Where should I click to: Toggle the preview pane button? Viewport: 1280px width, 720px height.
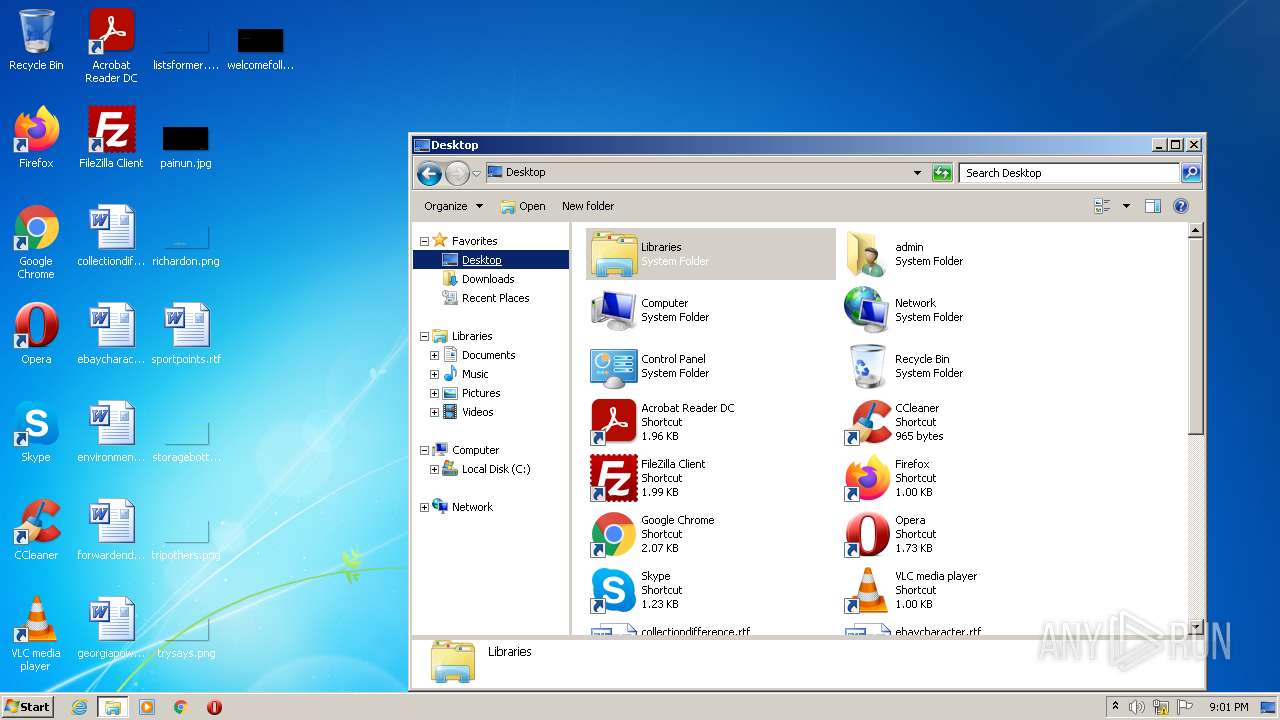pos(1152,206)
